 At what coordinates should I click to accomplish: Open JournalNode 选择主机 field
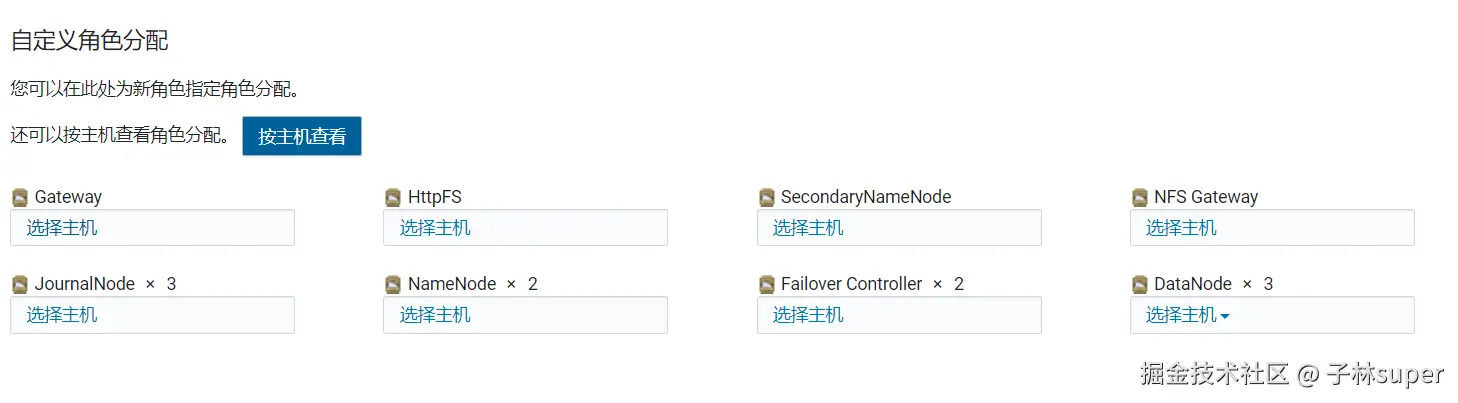click(62, 315)
